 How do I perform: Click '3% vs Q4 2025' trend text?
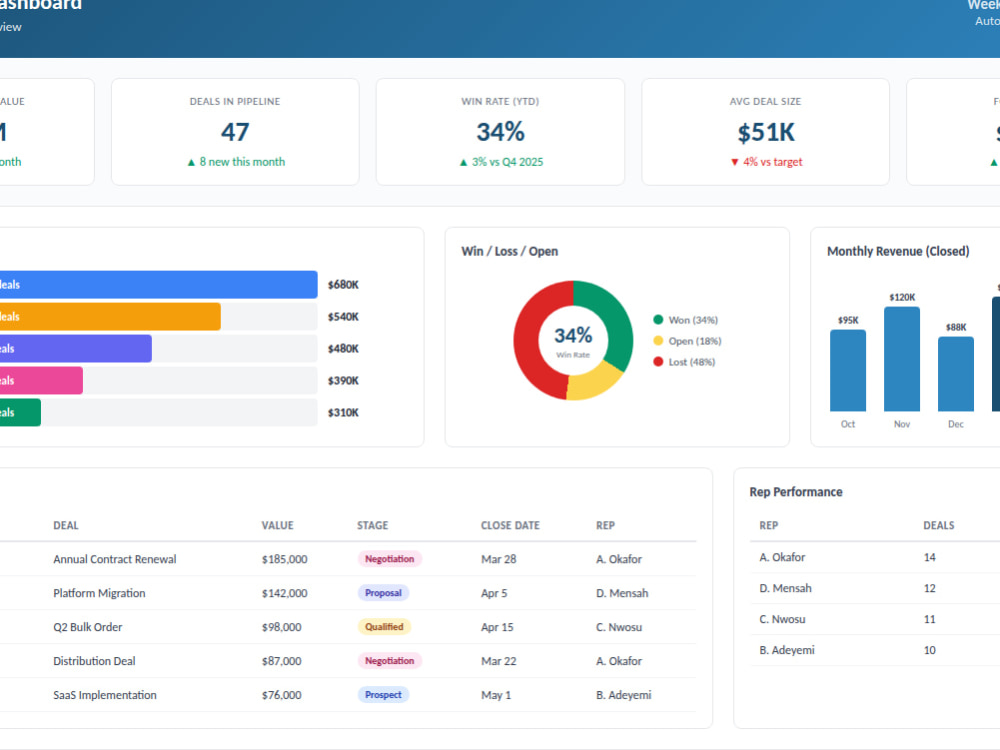(x=501, y=162)
